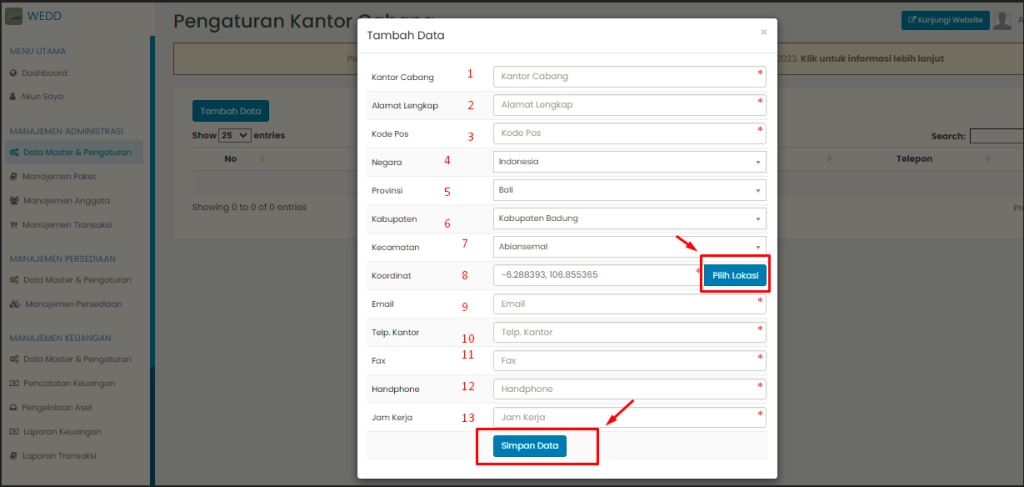Screen dimensions: 1024x487
Task: Close the Tambah Data dialog
Action: (763, 32)
